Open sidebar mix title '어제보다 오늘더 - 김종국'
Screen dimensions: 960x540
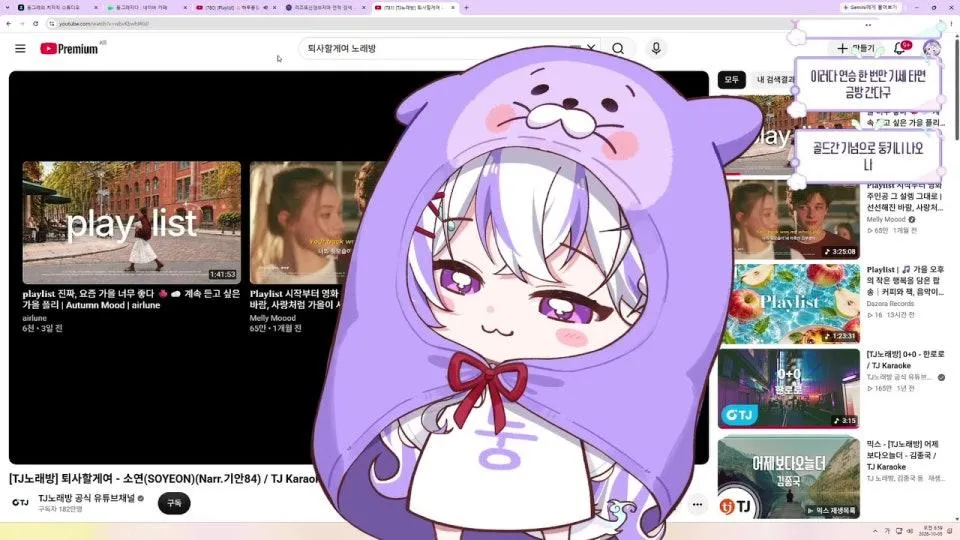click(901, 455)
